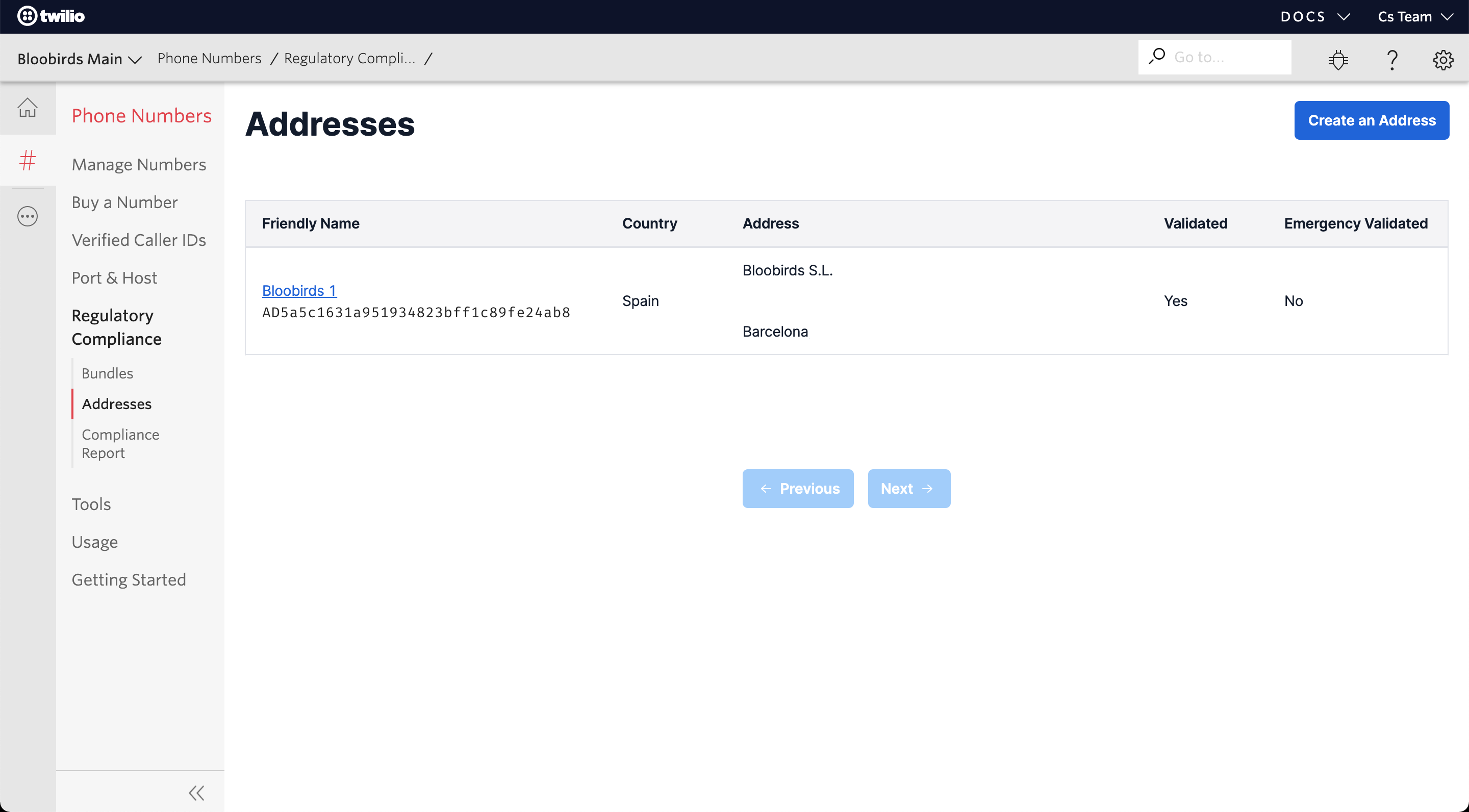Open the Bloobirds Main project switcher

click(79, 59)
